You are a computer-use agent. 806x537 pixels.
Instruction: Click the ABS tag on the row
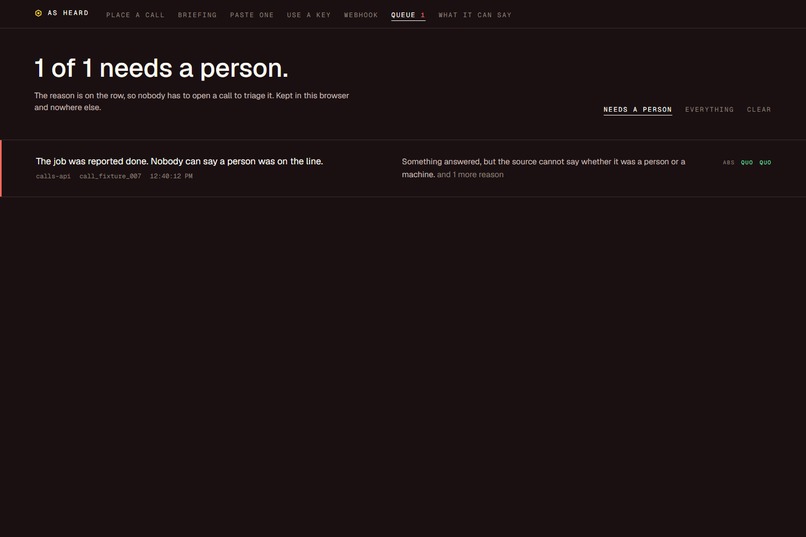point(728,162)
